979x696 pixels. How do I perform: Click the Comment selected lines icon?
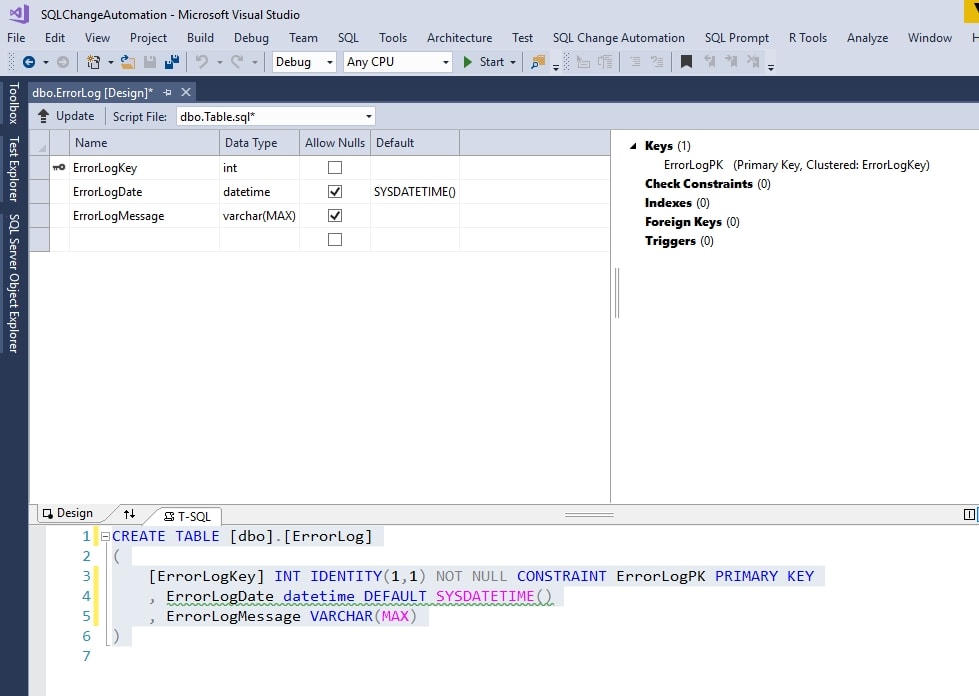tap(635, 62)
